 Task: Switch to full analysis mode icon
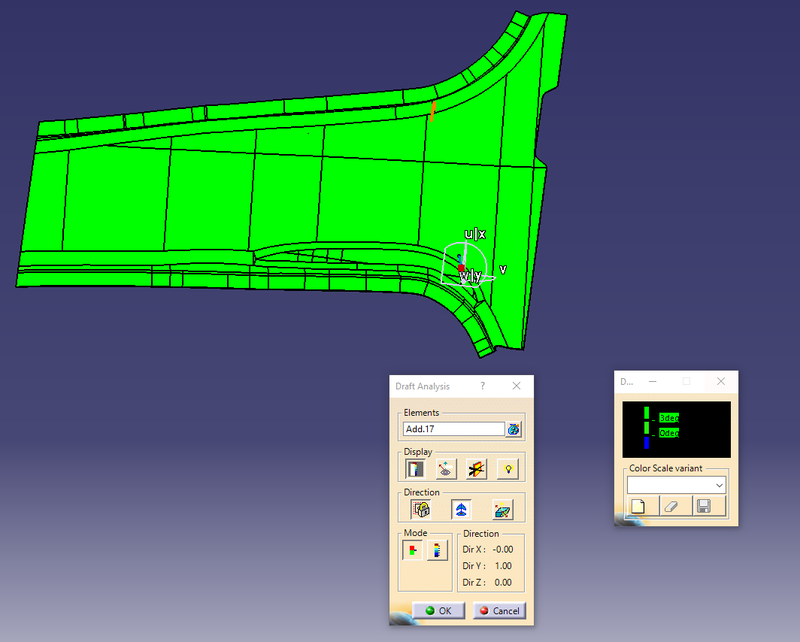[436, 550]
